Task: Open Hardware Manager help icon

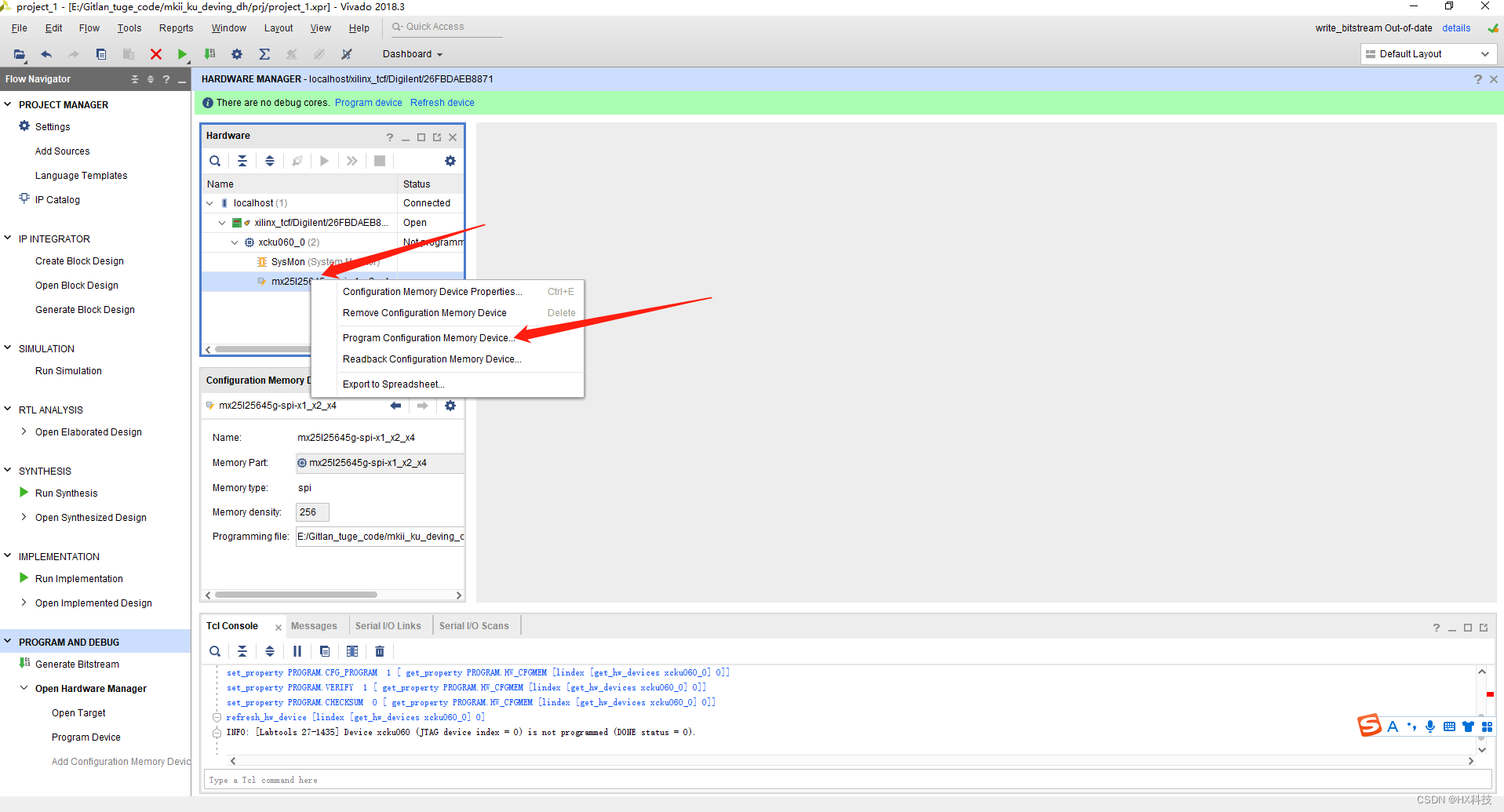Action: pos(1478,79)
